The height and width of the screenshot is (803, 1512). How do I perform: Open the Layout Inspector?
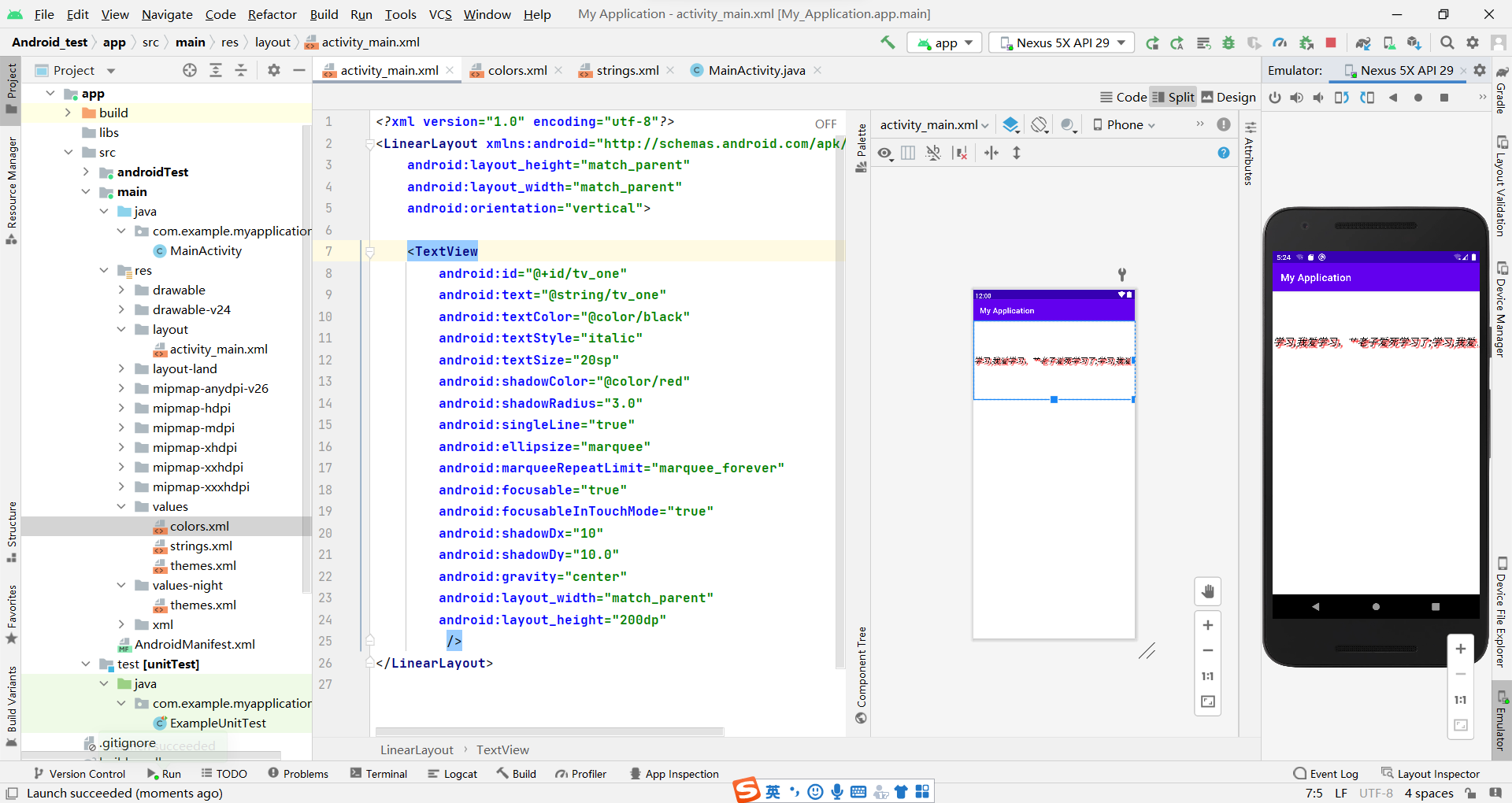[1436, 774]
